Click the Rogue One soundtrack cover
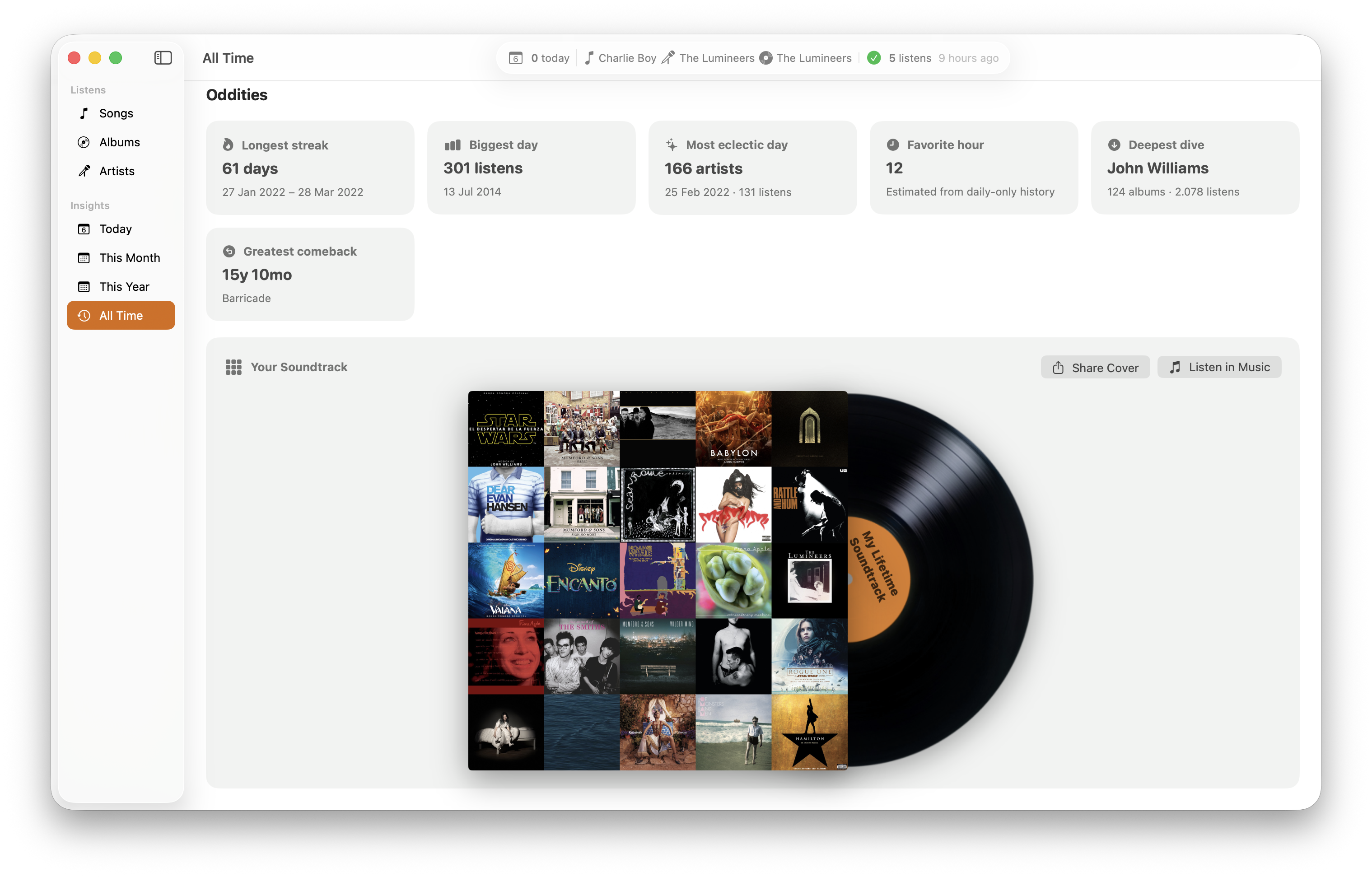Viewport: 1372px width, 877px height. click(810, 656)
